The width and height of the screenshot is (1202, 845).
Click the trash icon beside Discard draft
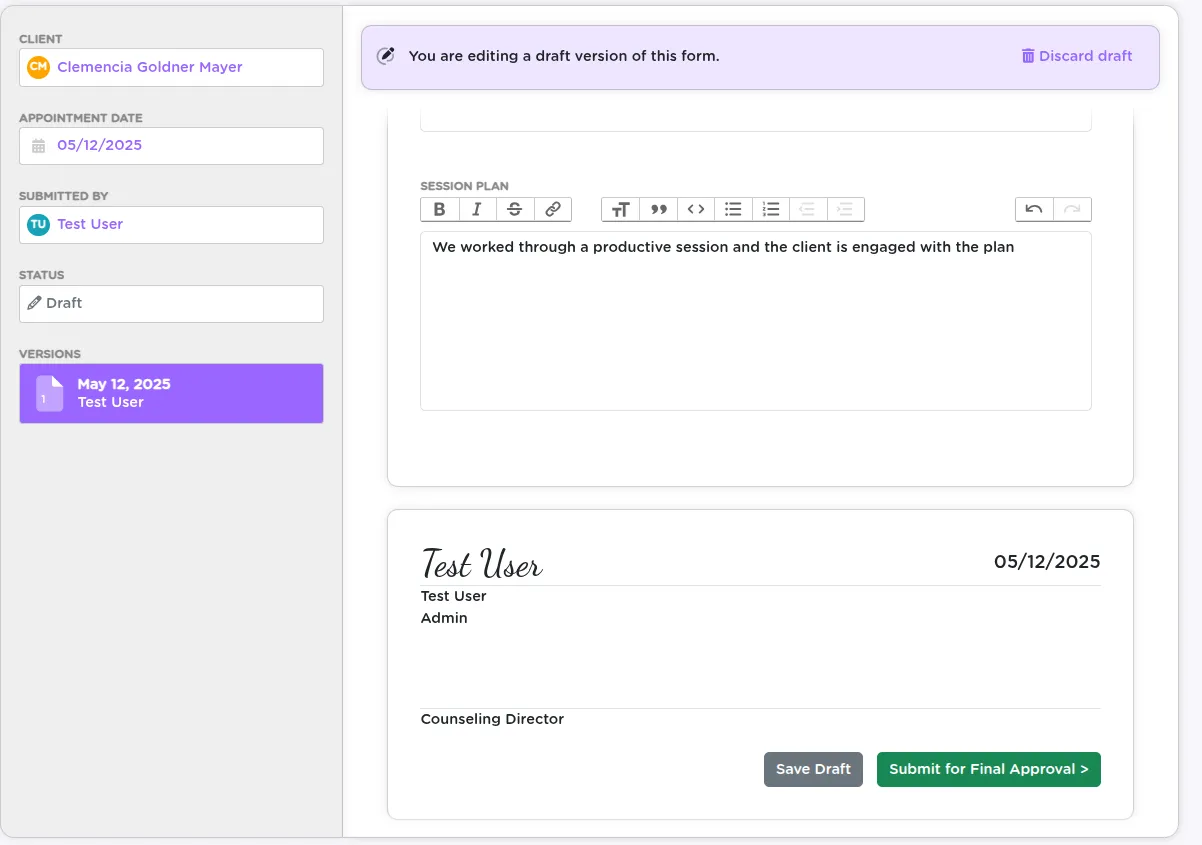[1028, 56]
